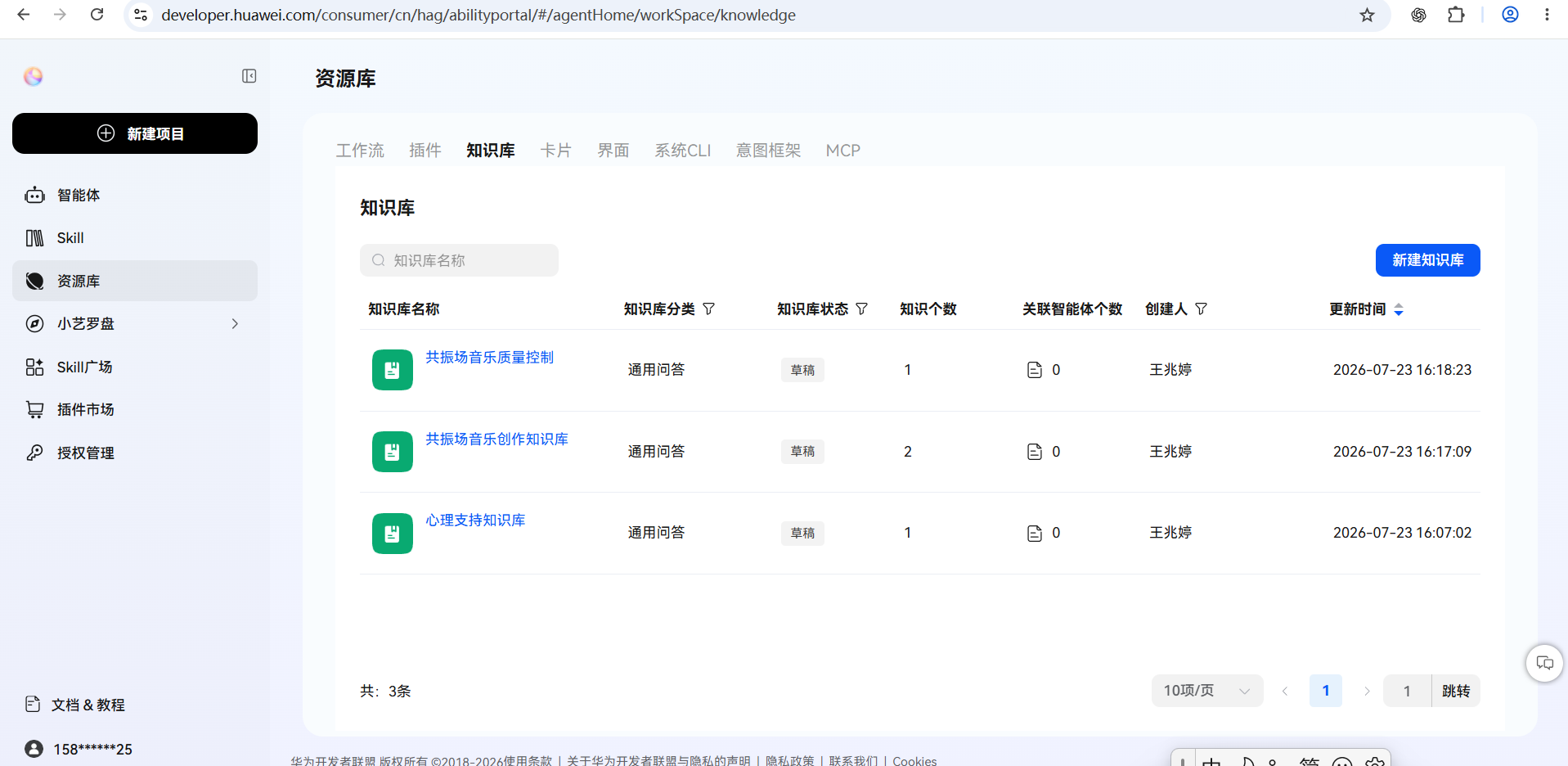This screenshot has height=766, width=1568.
Task: Open 插件市场 in the sidebar
Action: click(135, 410)
